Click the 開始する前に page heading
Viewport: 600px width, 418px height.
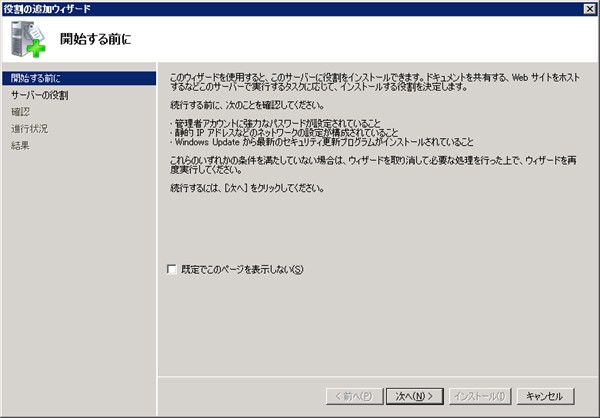coord(96,39)
